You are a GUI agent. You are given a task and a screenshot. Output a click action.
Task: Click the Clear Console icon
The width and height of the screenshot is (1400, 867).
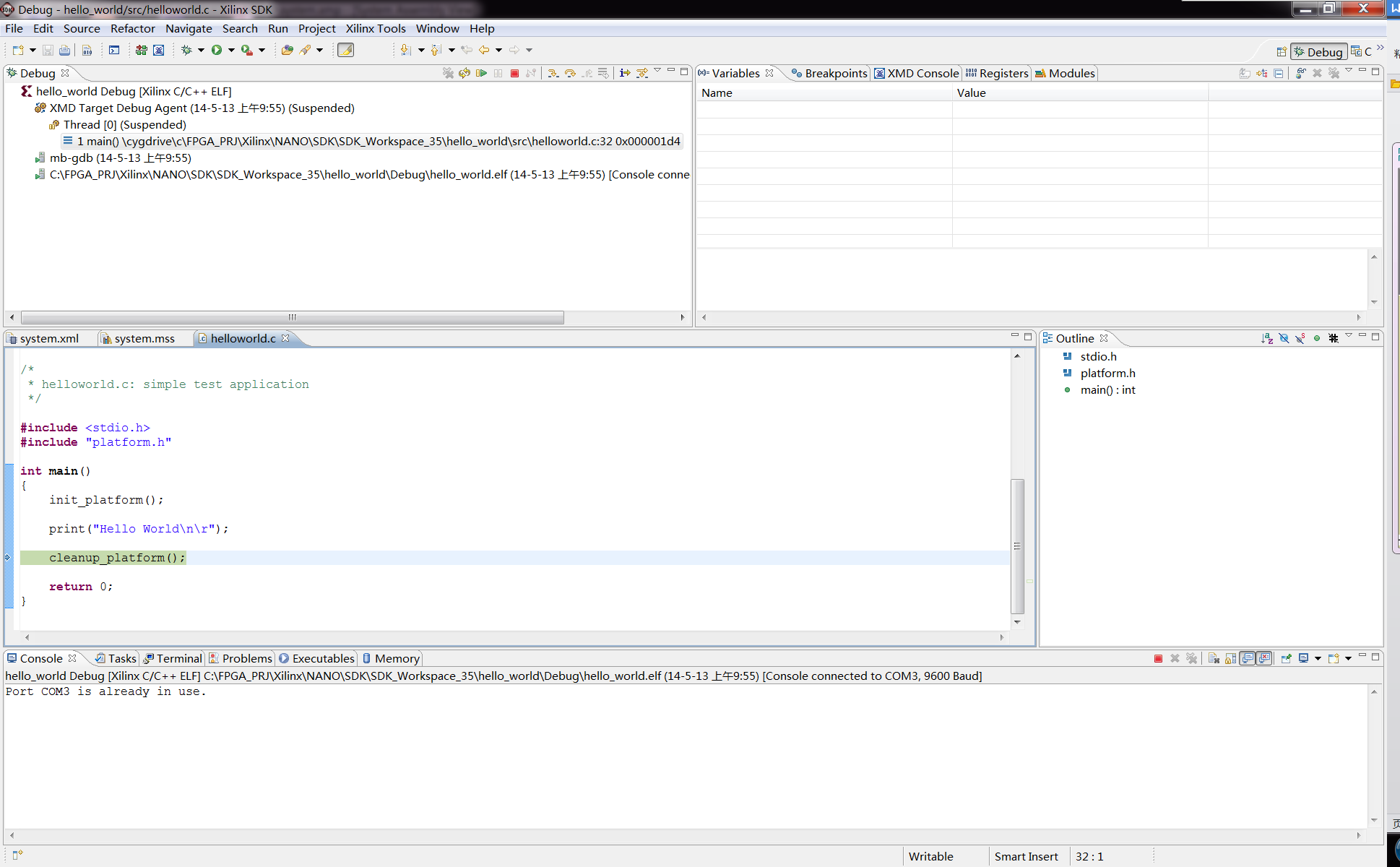(1214, 658)
